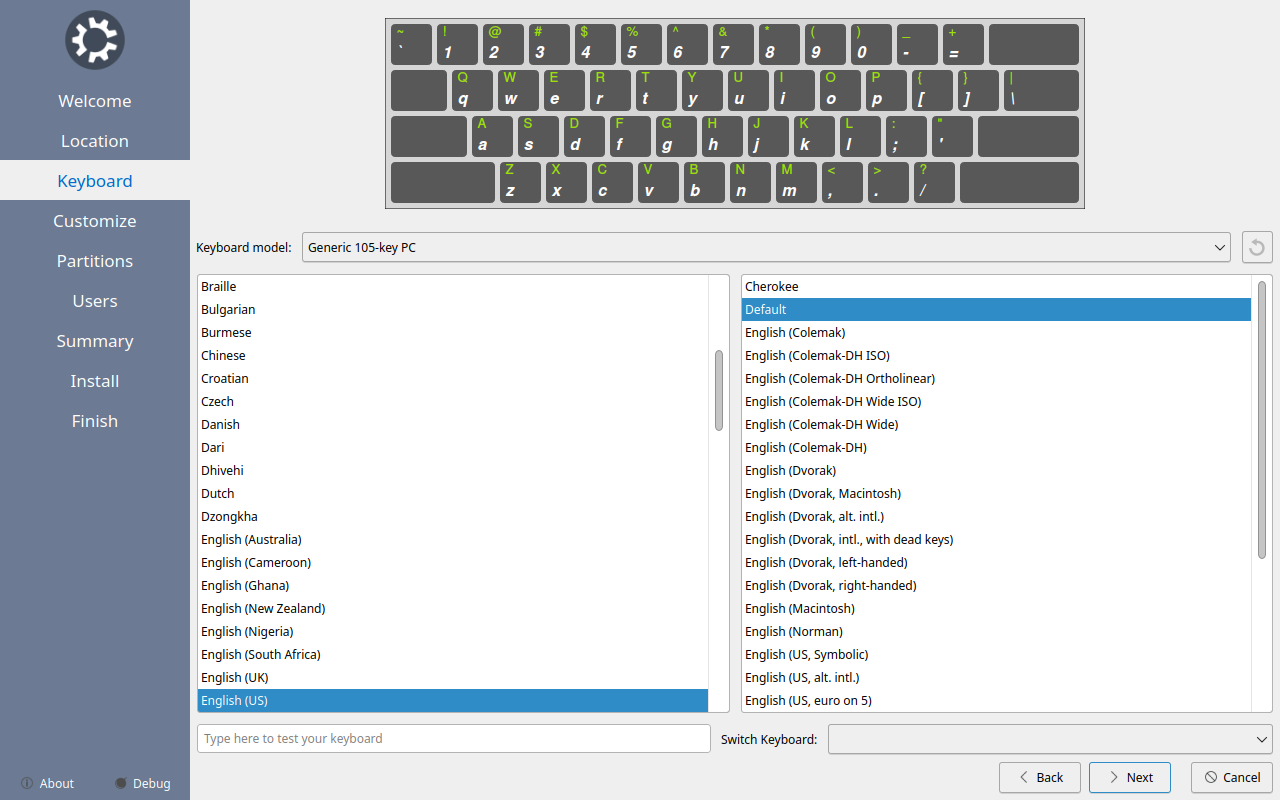
Task: Select the Summary step in sidebar
Action: 95,341
